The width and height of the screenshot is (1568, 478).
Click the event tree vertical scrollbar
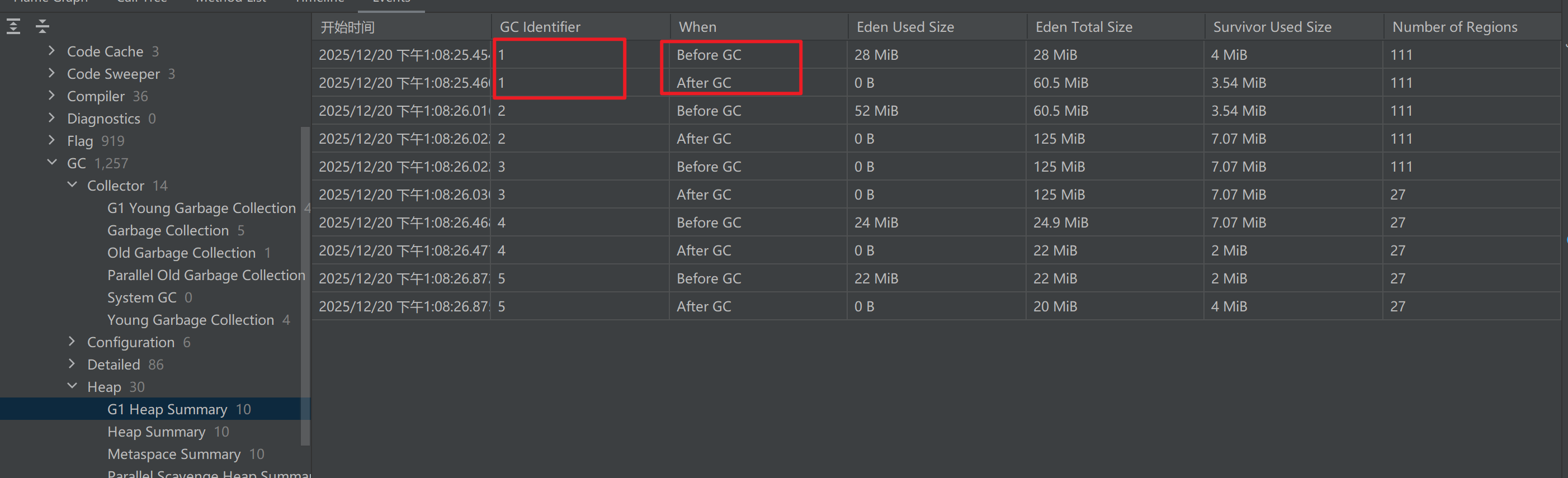click(x=305, y=286)
